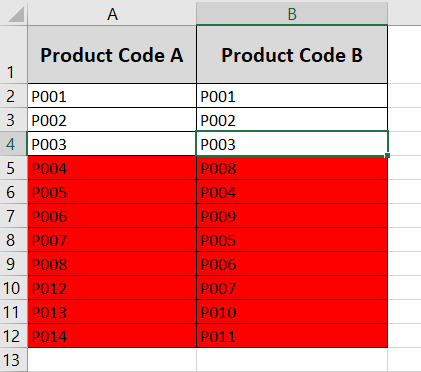421x372 pixels.
Task: Click cell A12 containing P014
Action: pos(112,336)
